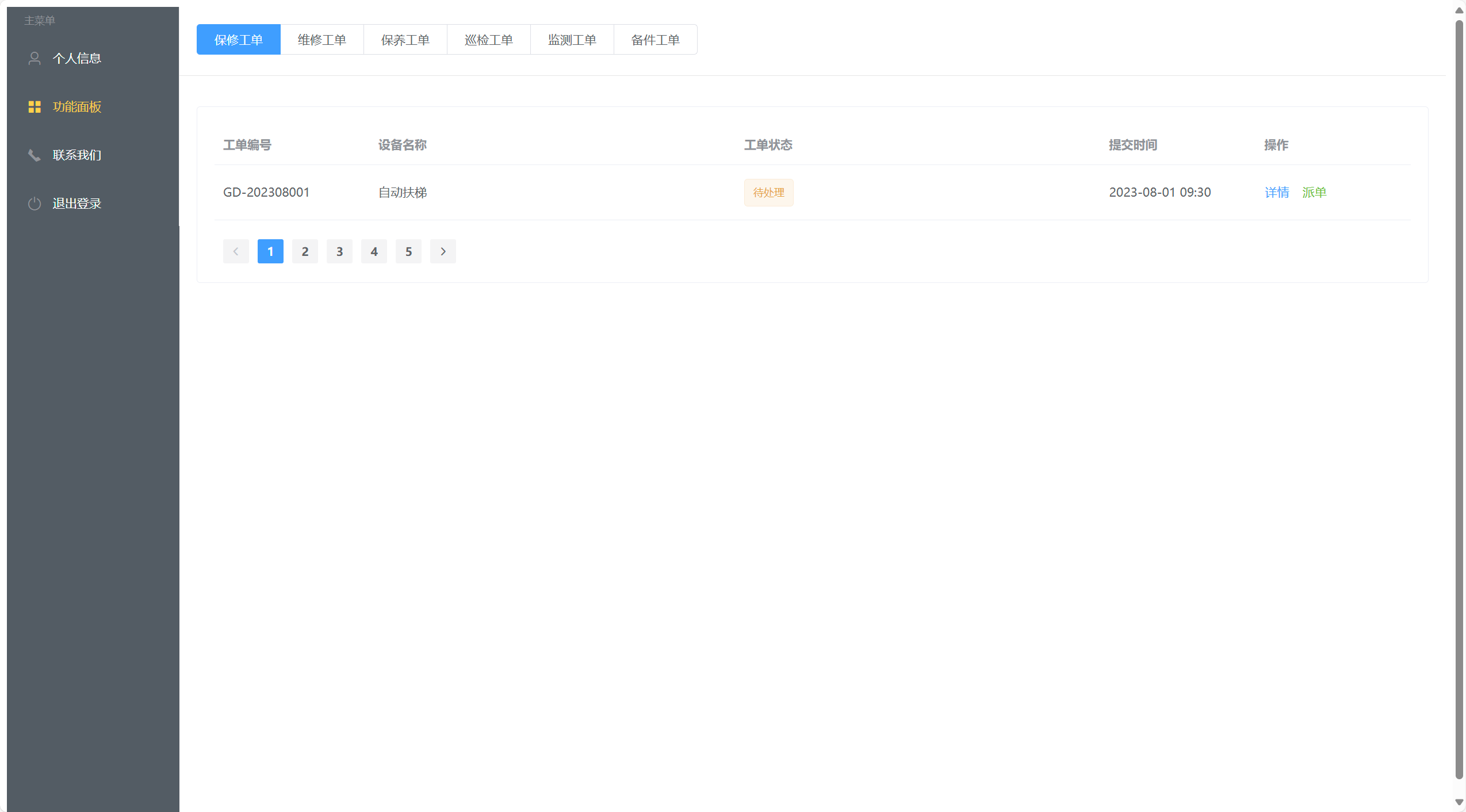Select the 监测工单 tab
The width and height of the screenshot is (1466, 812).
[572, 40]
